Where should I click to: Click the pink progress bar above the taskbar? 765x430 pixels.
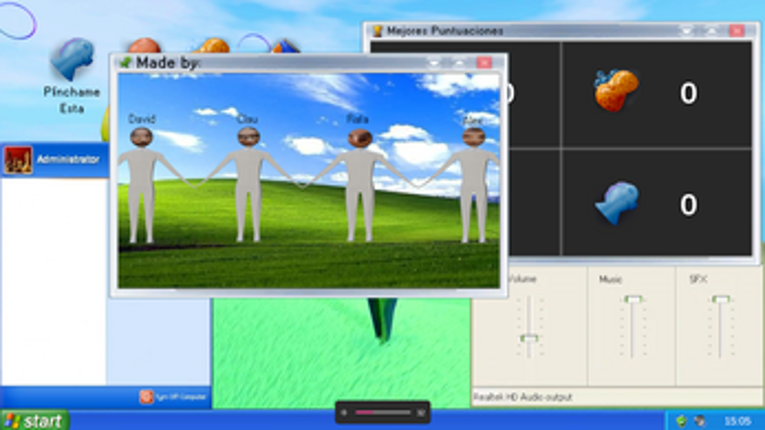pyautogui.click(x=382, y=412)
